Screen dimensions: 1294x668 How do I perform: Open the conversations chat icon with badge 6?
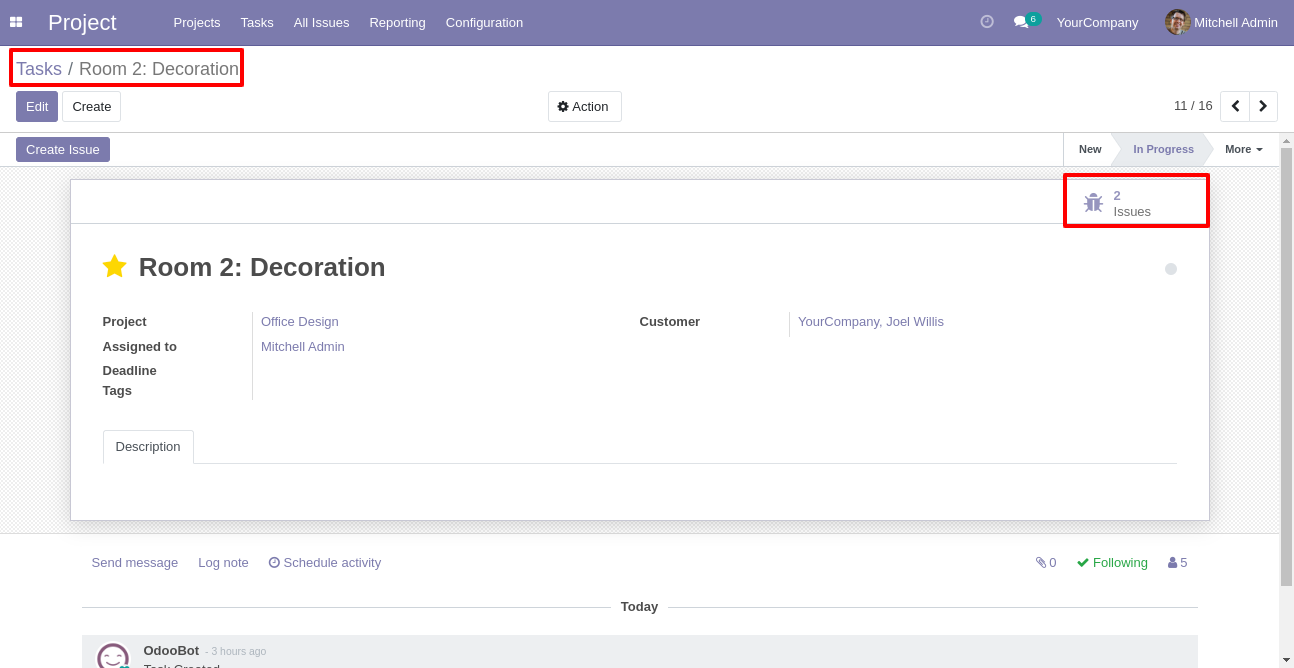[x=1026, y=21]
